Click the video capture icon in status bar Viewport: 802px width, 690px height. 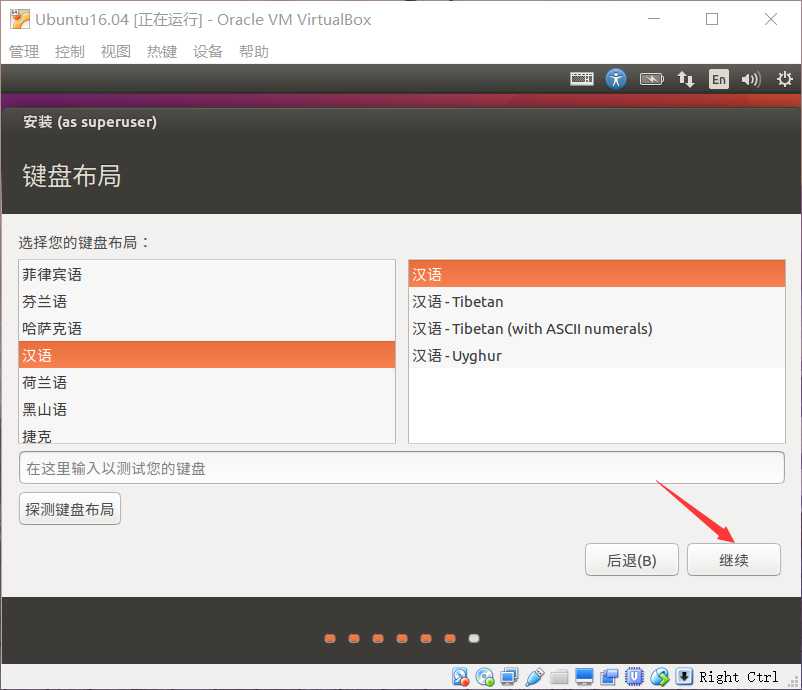[x=609, y=677]
